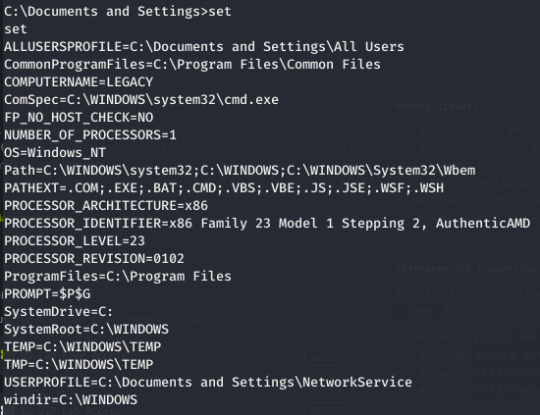Viewport: 540px width, 415px height.
Task: Click the ComSpec cmd.exe path line
Action: (141, 100)
